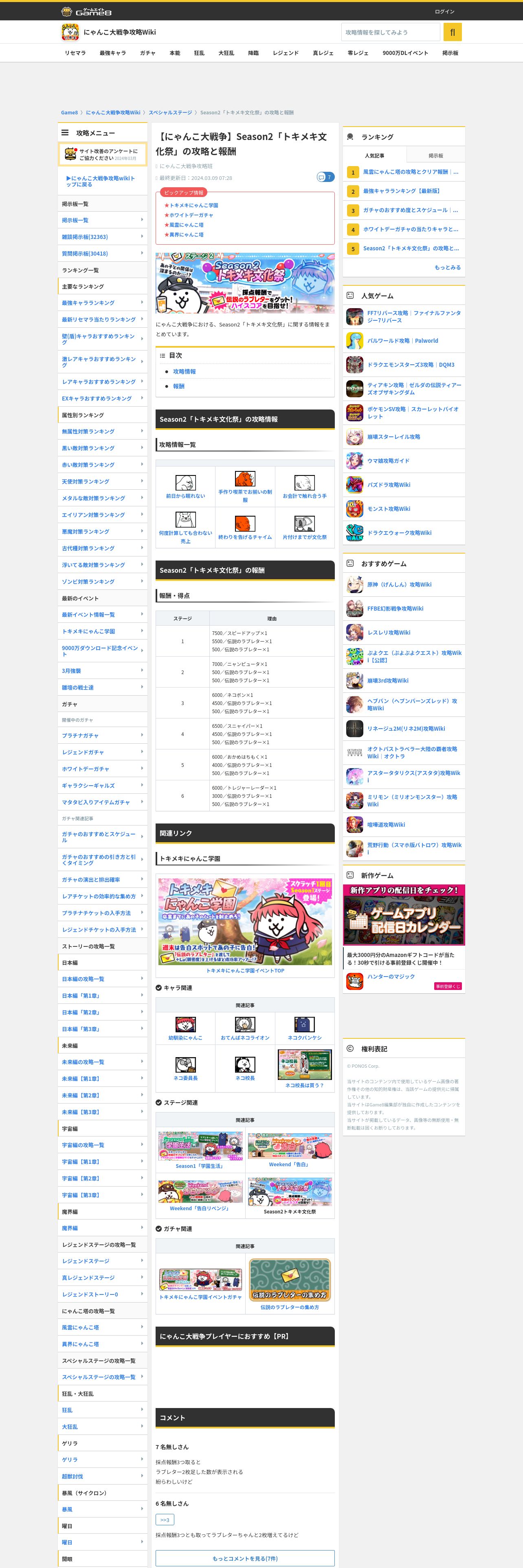
Task: Open 報酬 in table of contents
Action: pos(178,386)
